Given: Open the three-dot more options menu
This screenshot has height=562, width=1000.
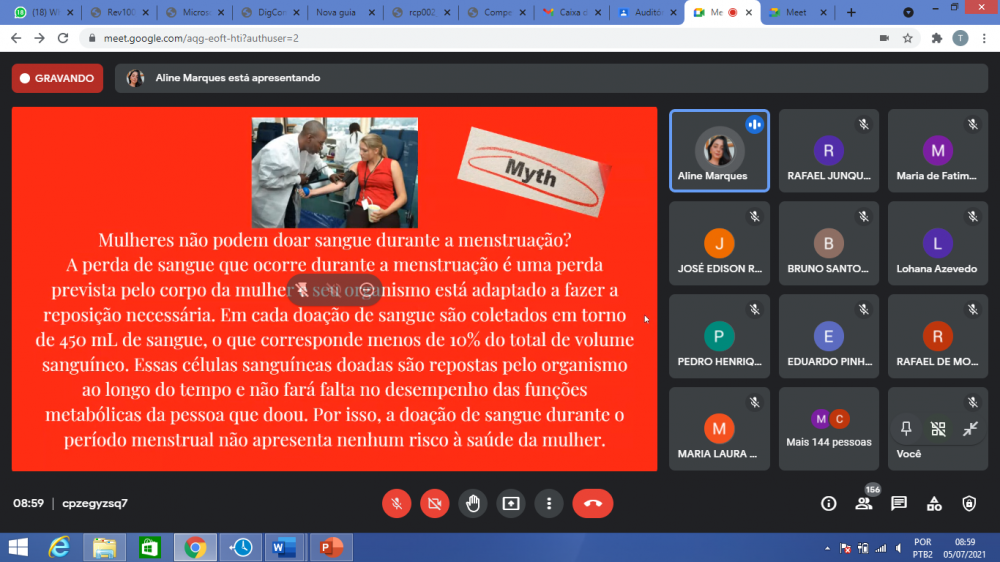Looking at the screenshot, I should point(549,503).
